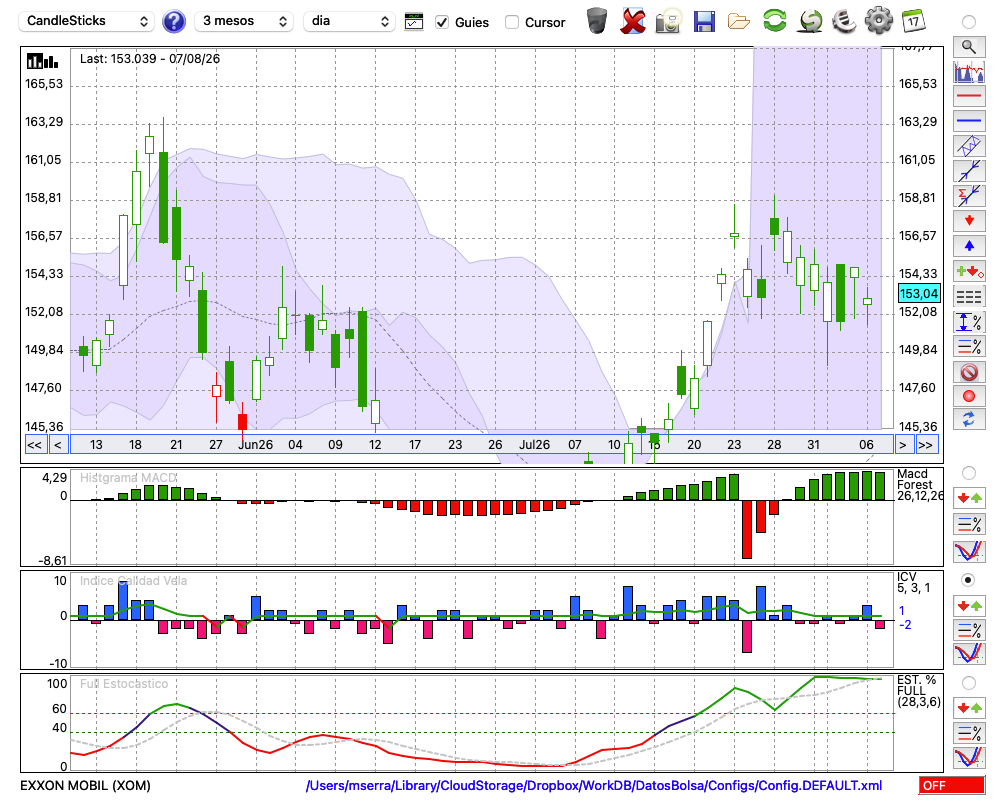Open the CandleSticks chart type dropdown
Screen dimensions: 1000x800
point(87,21)
